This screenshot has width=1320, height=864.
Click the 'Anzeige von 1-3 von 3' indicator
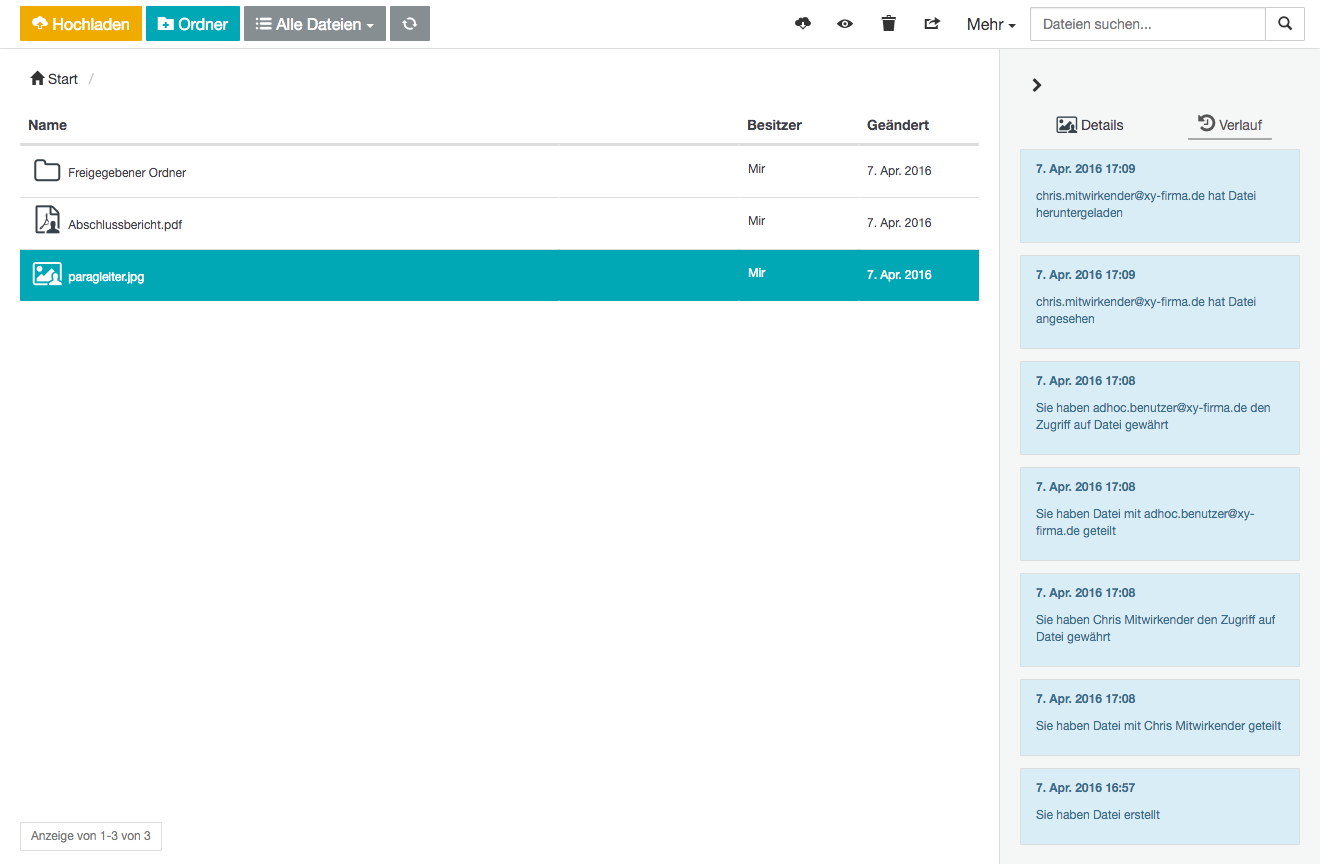(x=91, y=836)
